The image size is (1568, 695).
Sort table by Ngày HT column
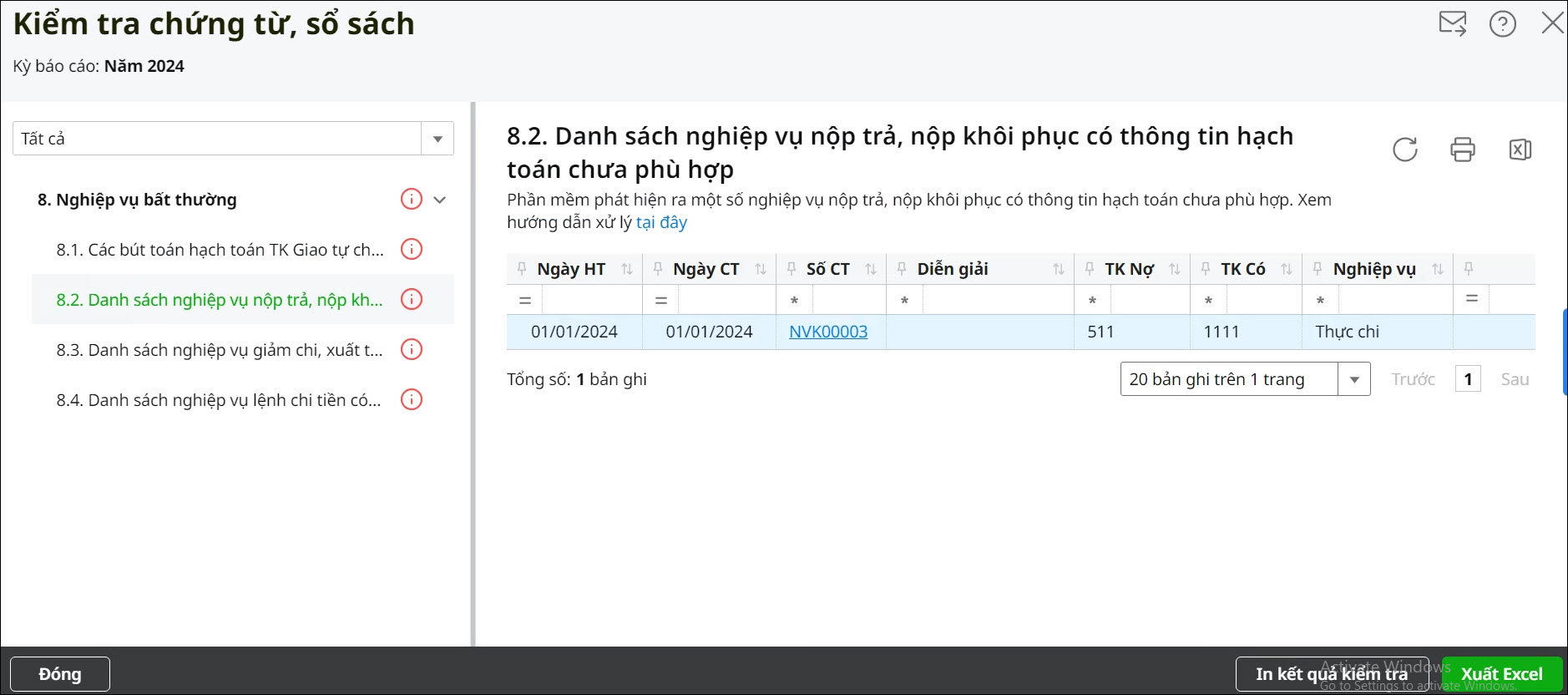pos(627,269)
